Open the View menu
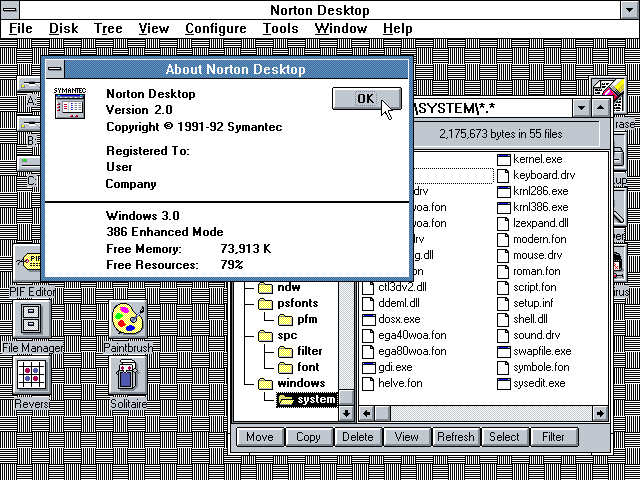 click(153, 29)
